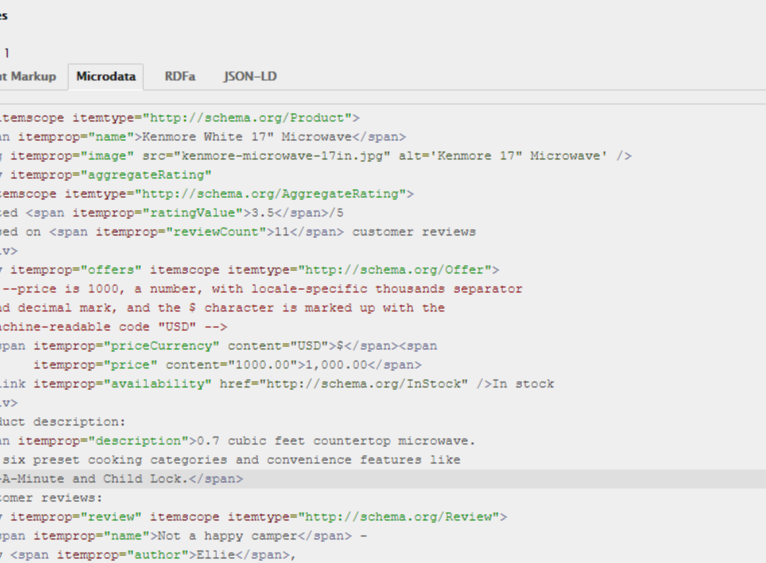Click the comment line starting "price is 1000"
The image size is (766, 563).
[260, 289]
